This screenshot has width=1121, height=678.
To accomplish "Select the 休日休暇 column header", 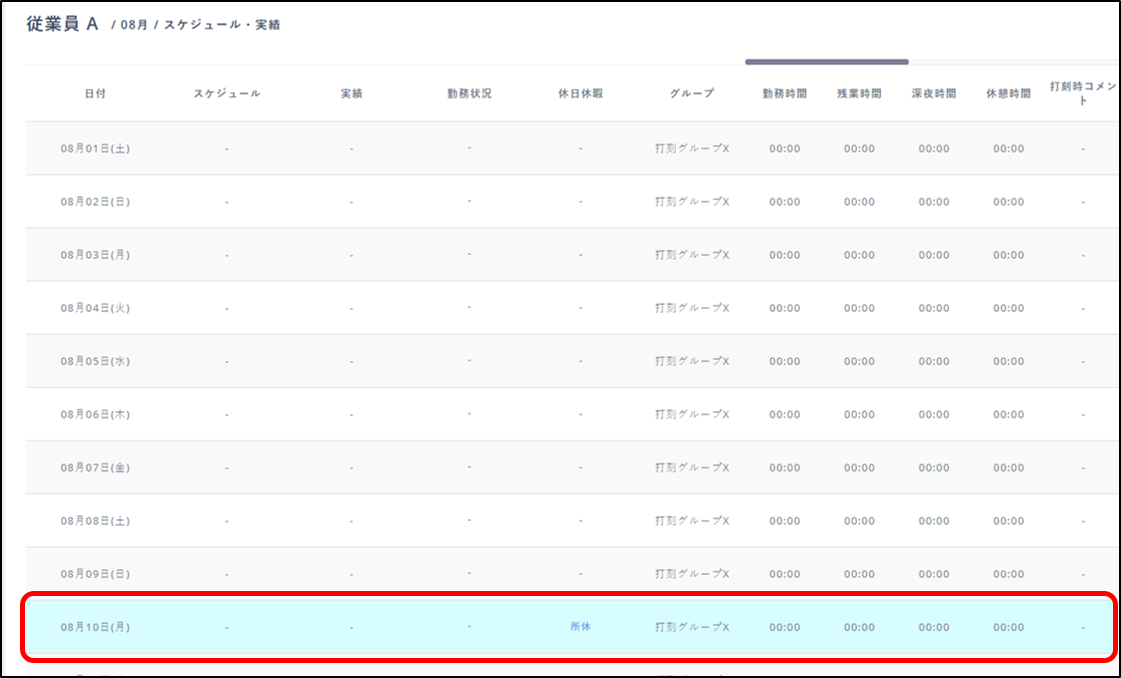I will pyautogui.click(x=580, y=94).
